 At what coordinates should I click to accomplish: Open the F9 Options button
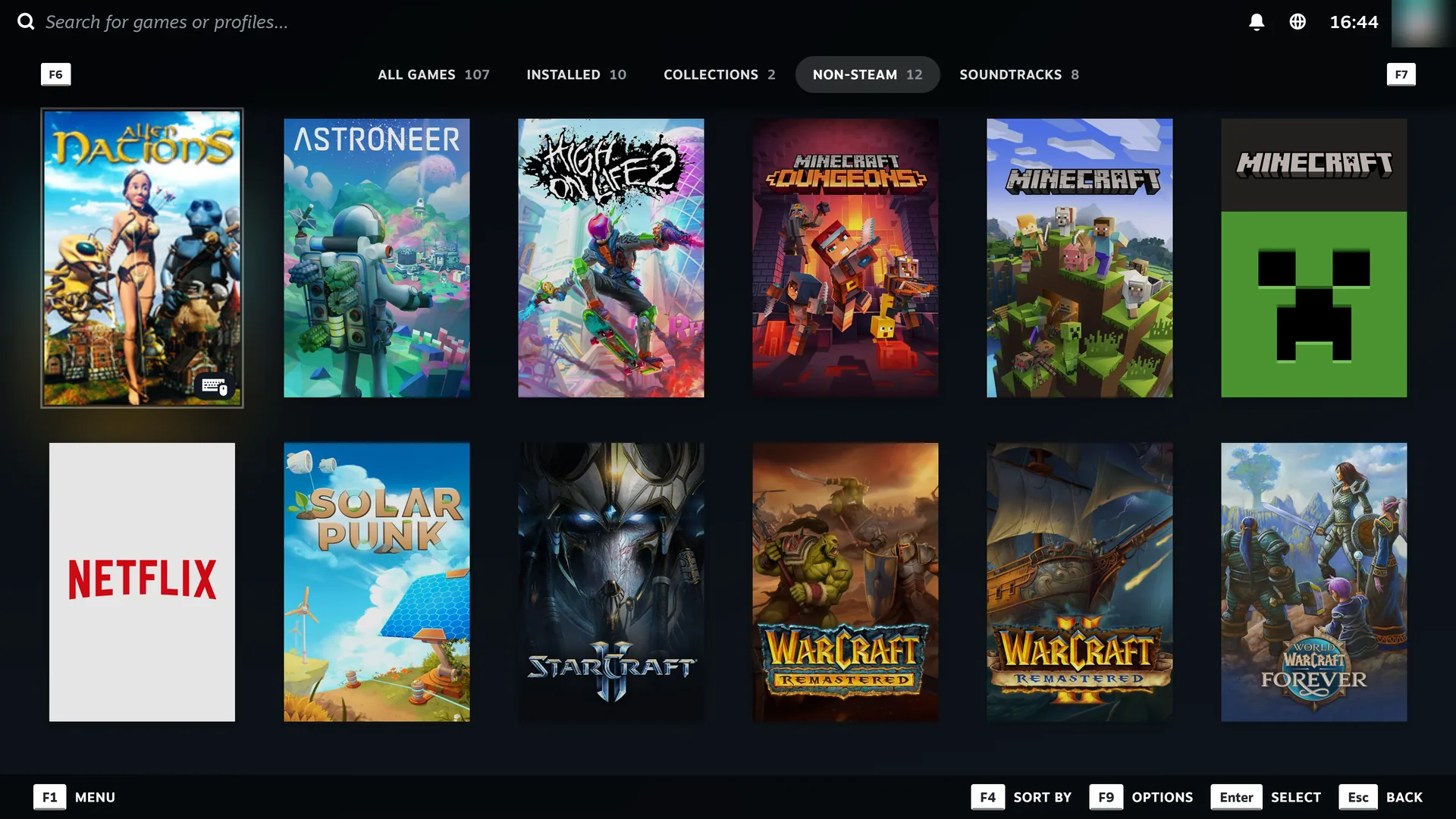[1141, 797]
